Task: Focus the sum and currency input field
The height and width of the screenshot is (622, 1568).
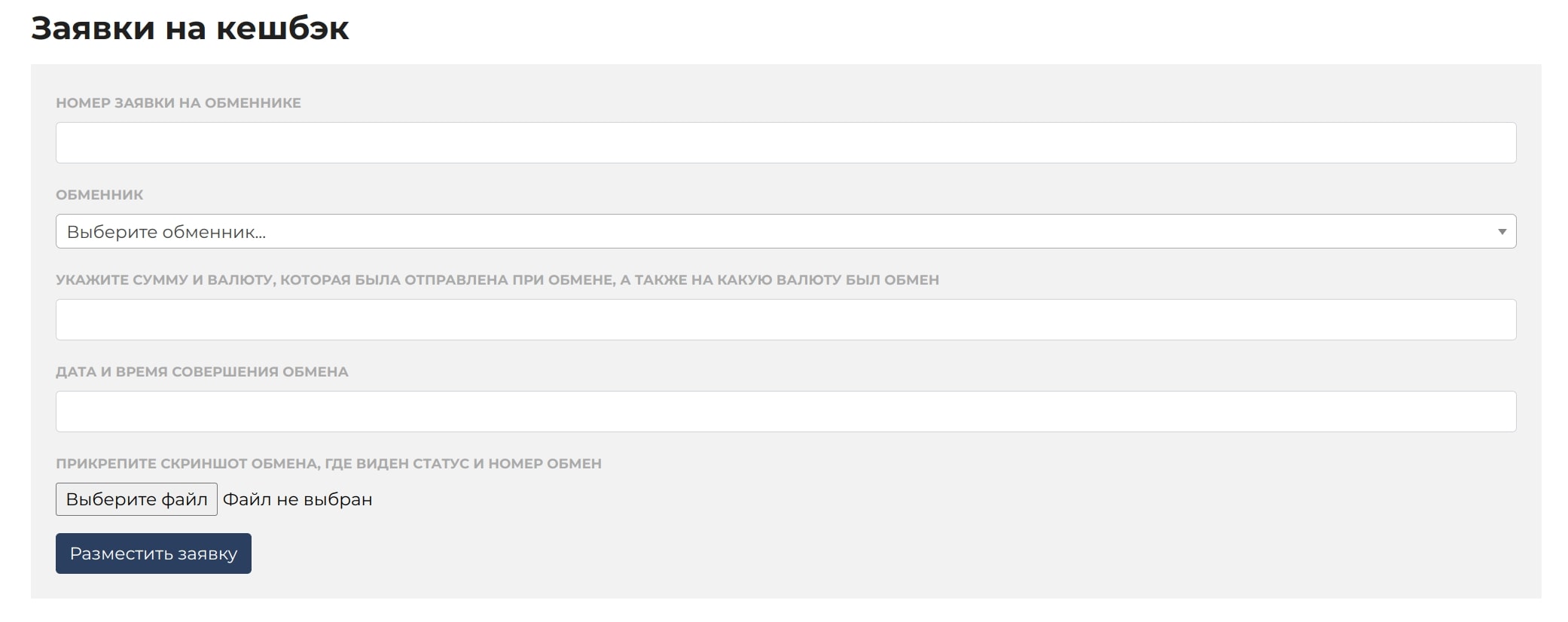Action: pos(786,319)
